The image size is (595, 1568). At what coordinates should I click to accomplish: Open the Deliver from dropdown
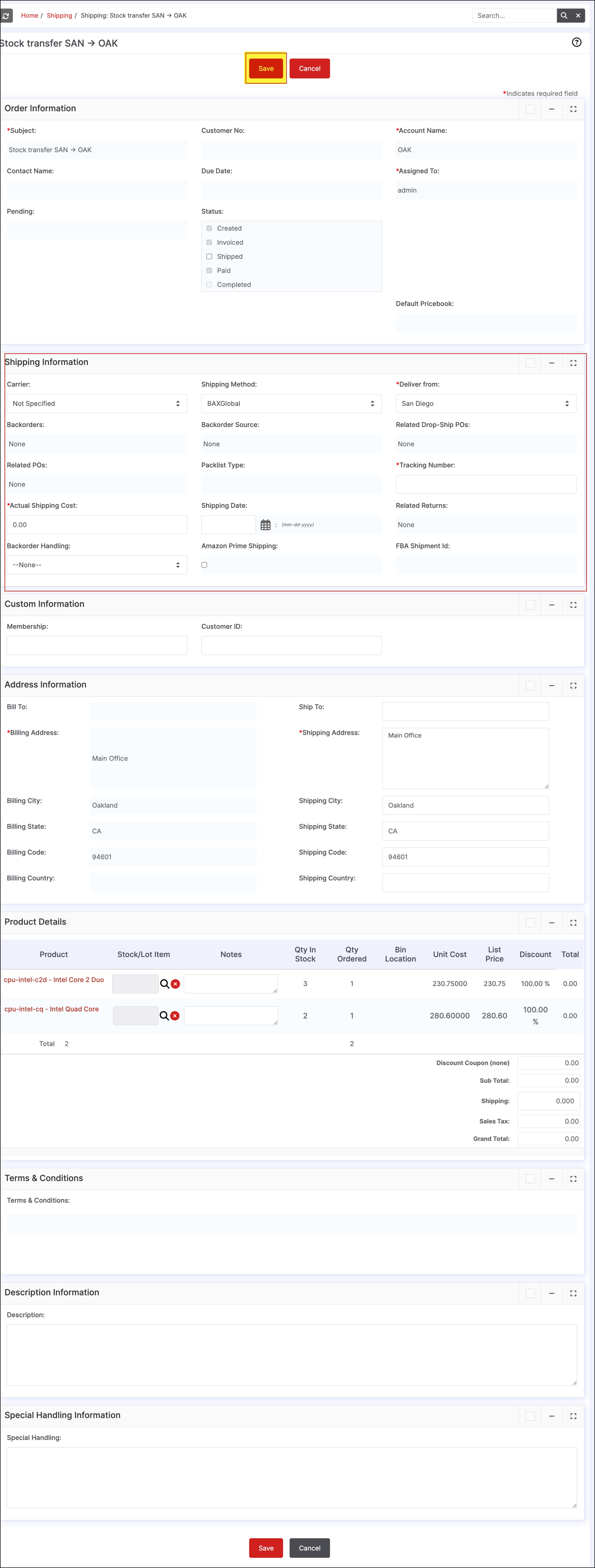coord(486,404)
